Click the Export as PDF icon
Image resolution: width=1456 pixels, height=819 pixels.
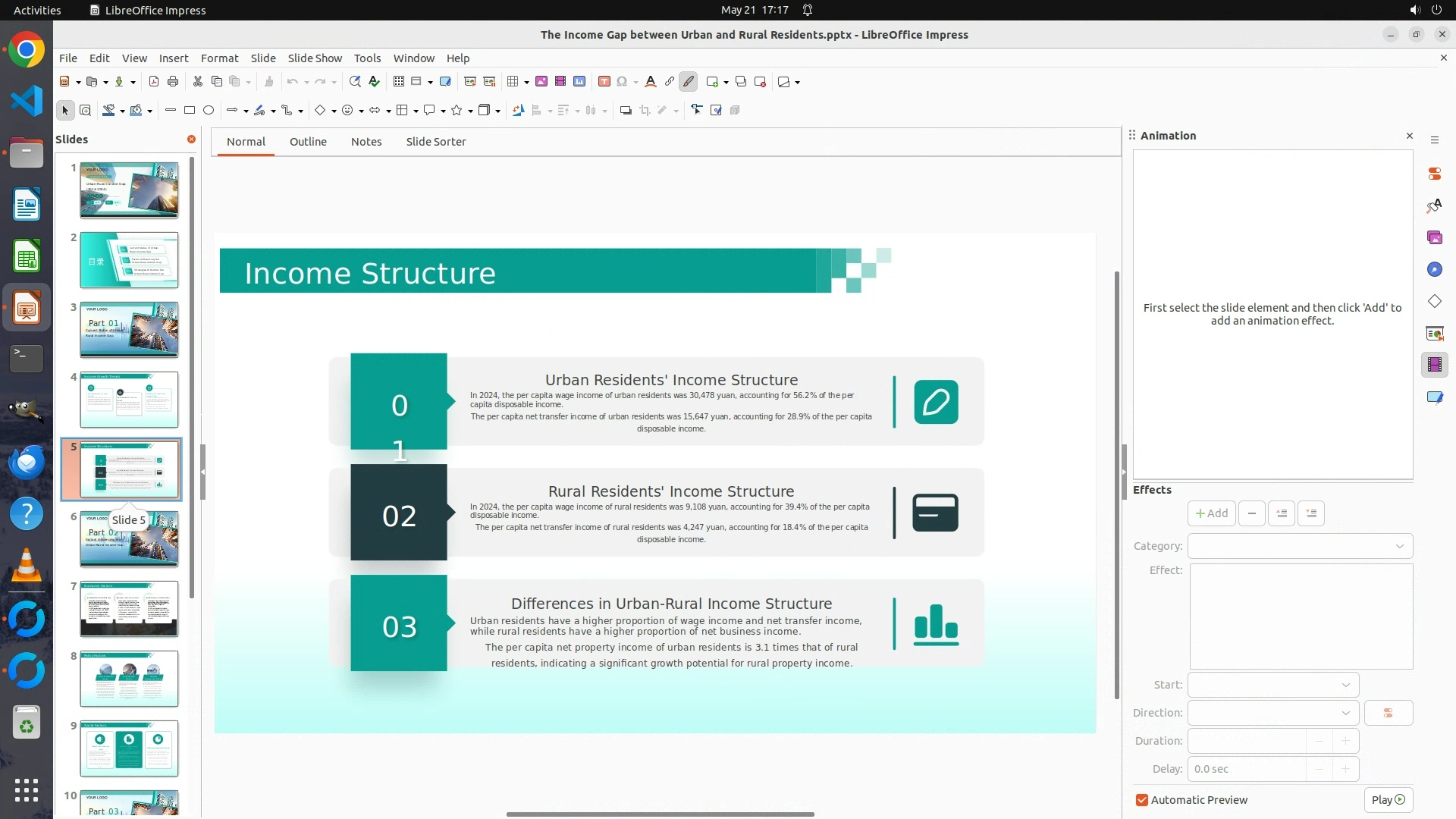coord(154,82)
